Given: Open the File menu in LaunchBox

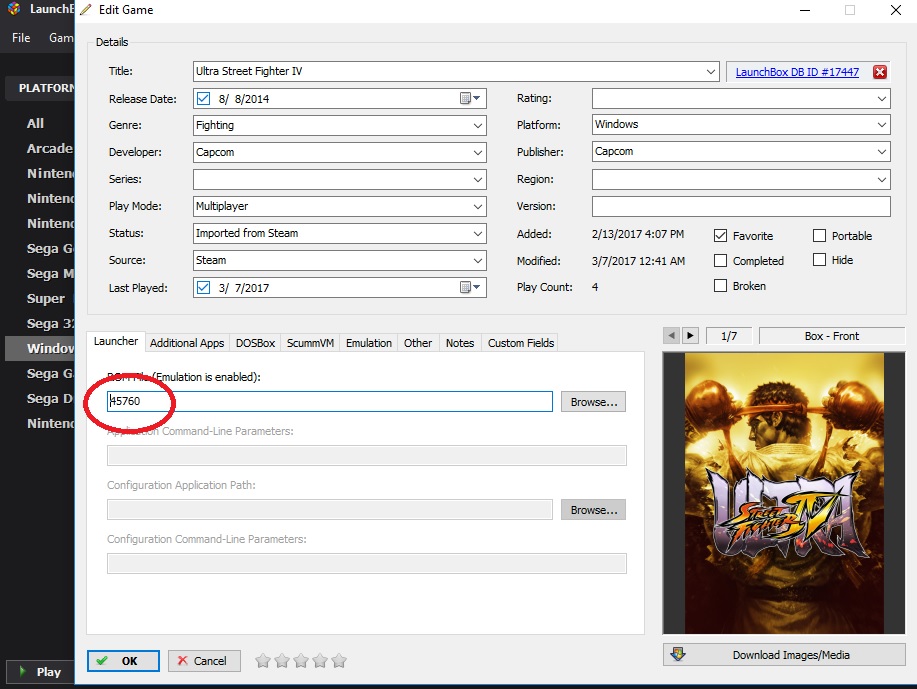Looking at the screenshot, I should [x=21, y=37].
